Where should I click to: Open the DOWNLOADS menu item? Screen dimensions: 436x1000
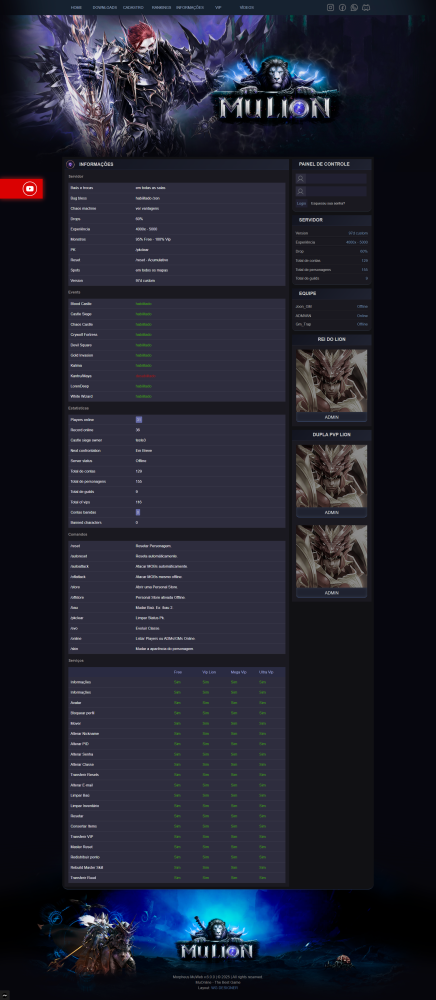pos(105,8)
